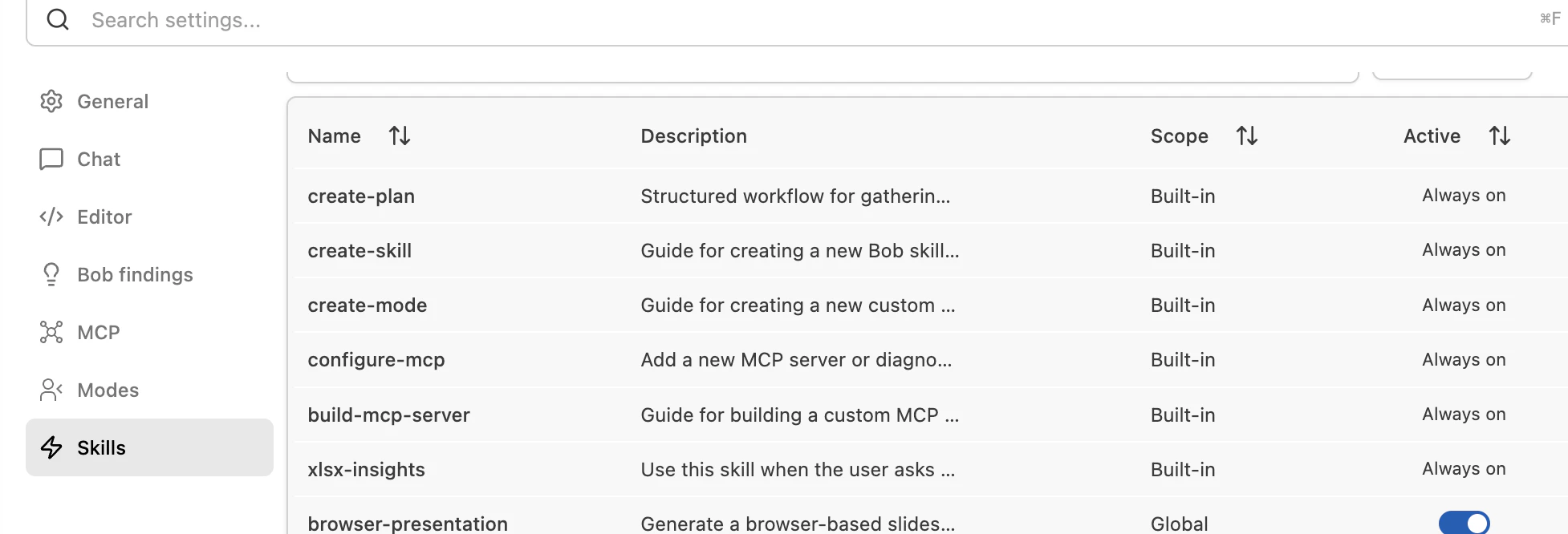Open the create-plan skill row
This screenshot has width=1568, height=534.
tap(931, 196)
